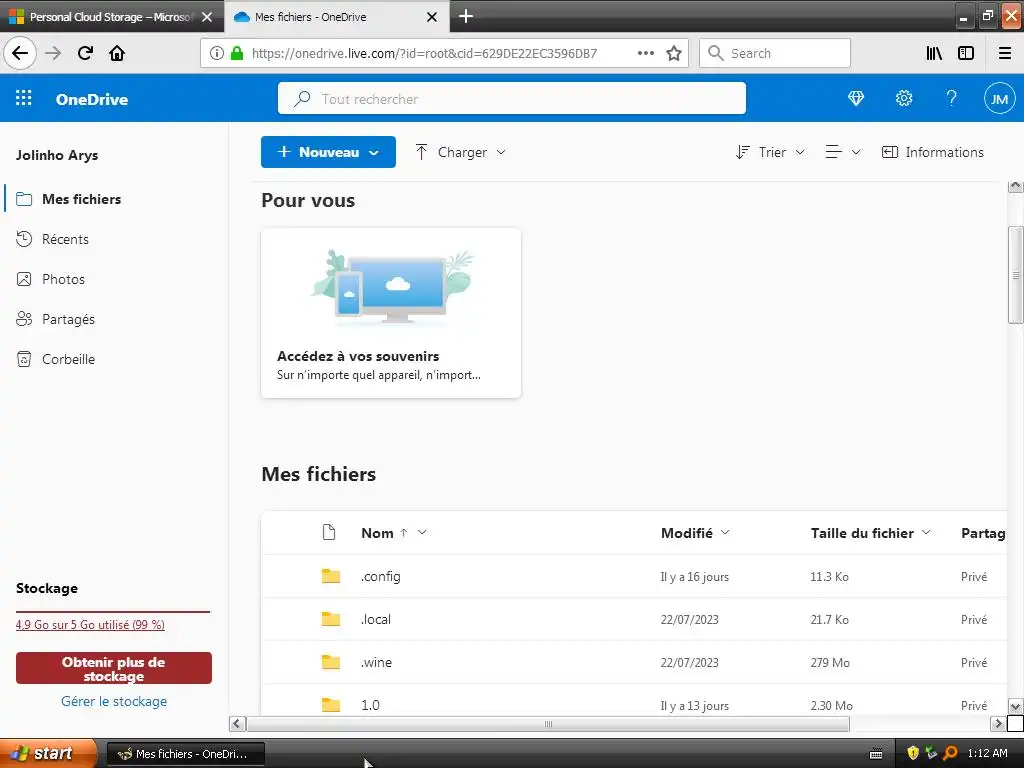Show site information circle icon

pyautogui.click(x=217, y=53)
